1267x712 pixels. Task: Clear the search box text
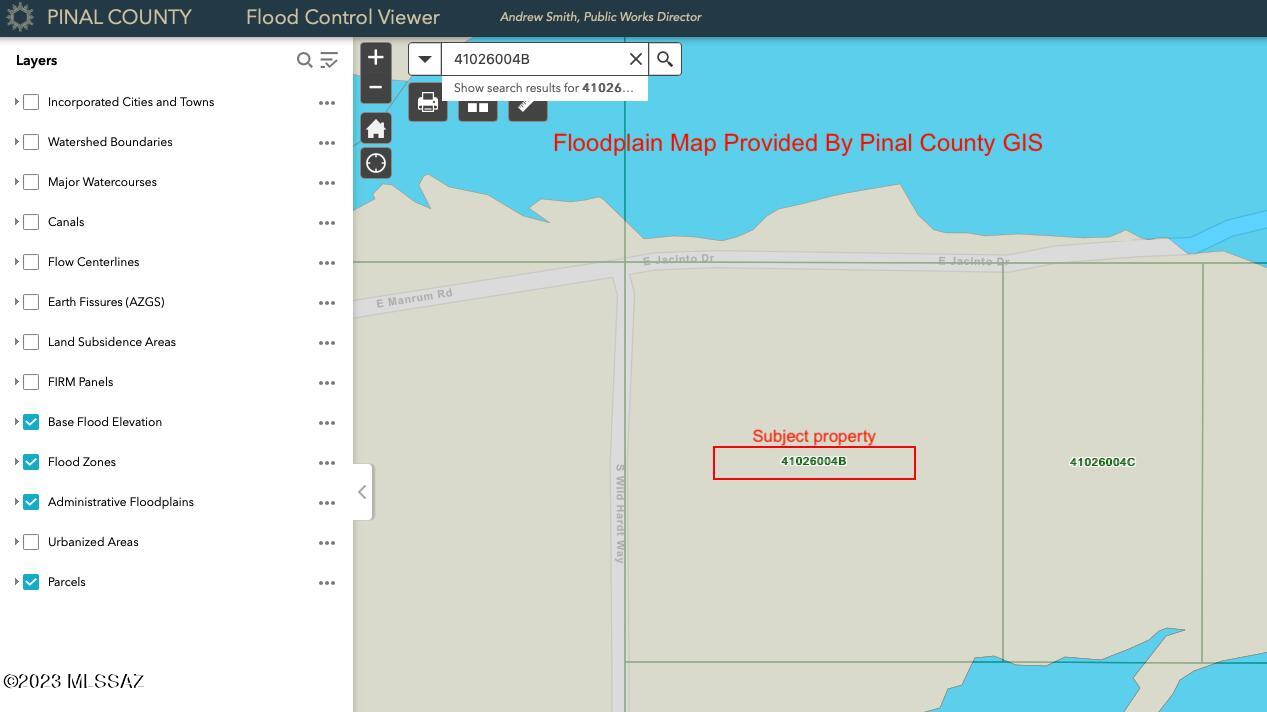635,59
